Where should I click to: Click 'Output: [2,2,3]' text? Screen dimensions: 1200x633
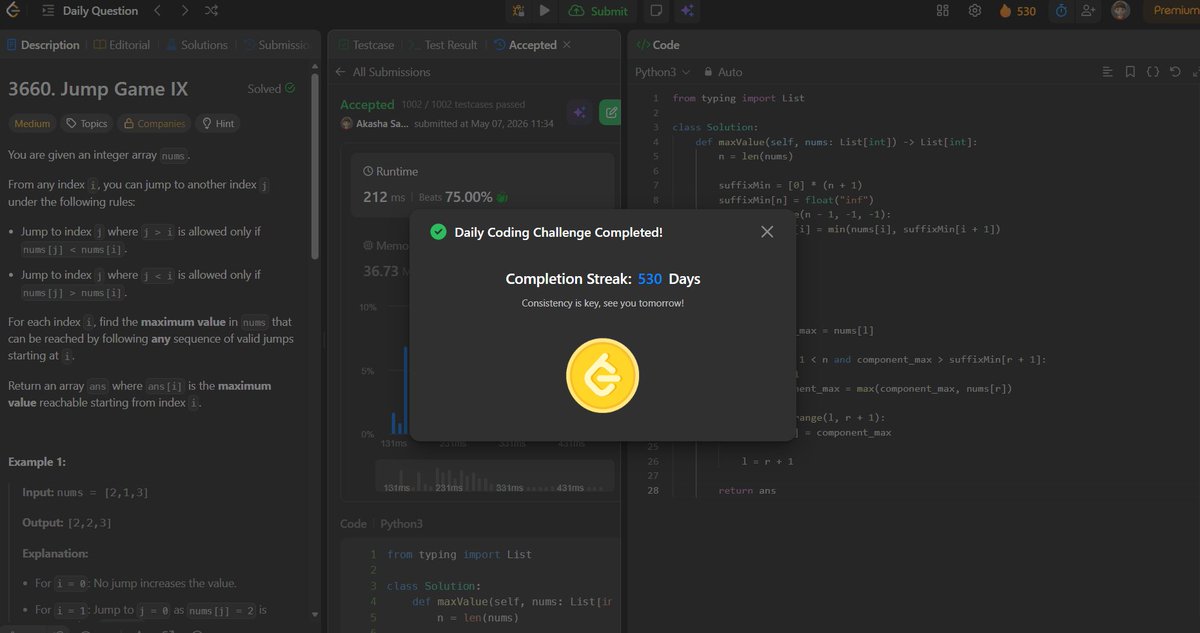click(67, 523)
